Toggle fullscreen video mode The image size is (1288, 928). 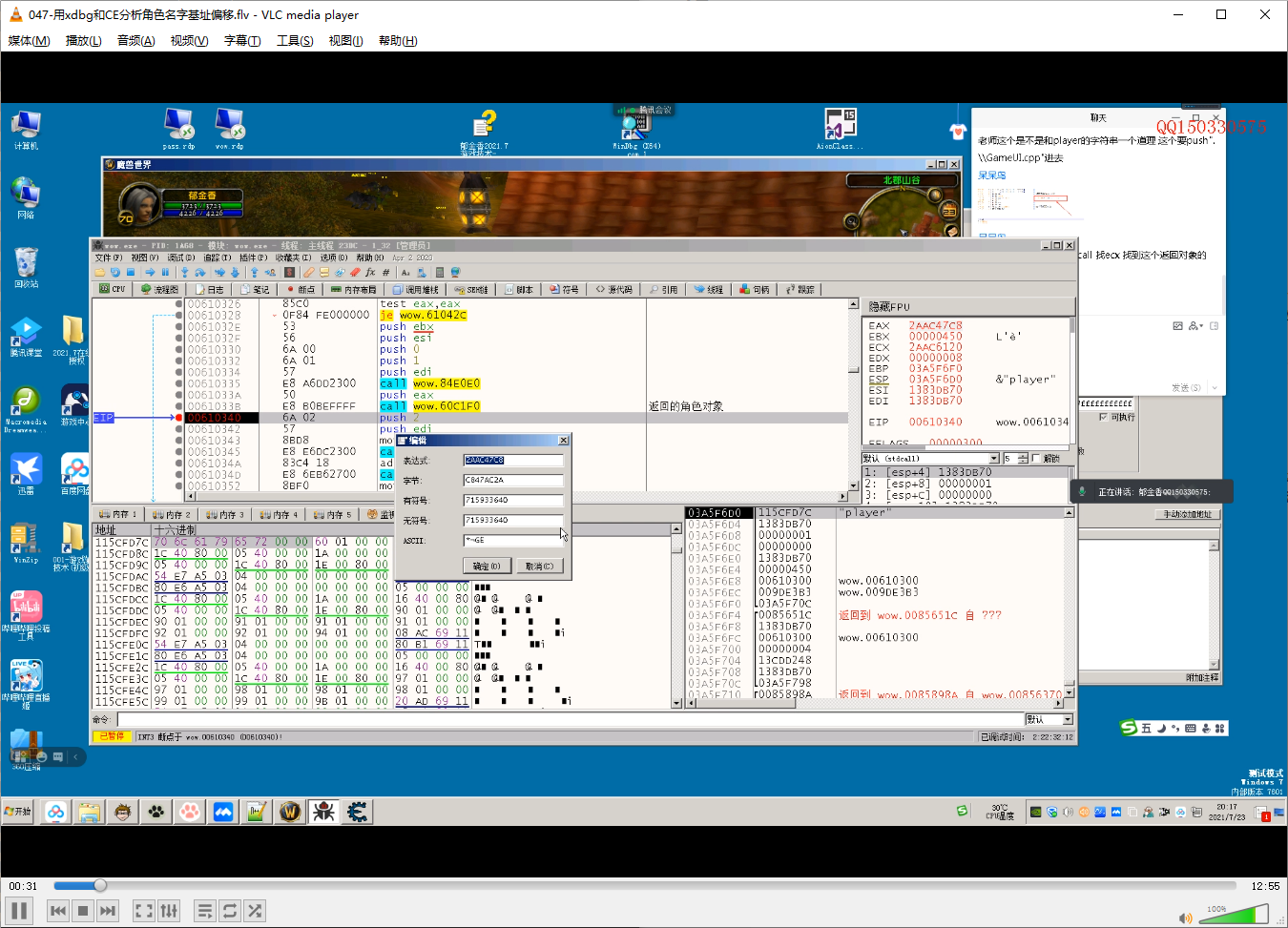pyautogui.click(x=144, y=911)
